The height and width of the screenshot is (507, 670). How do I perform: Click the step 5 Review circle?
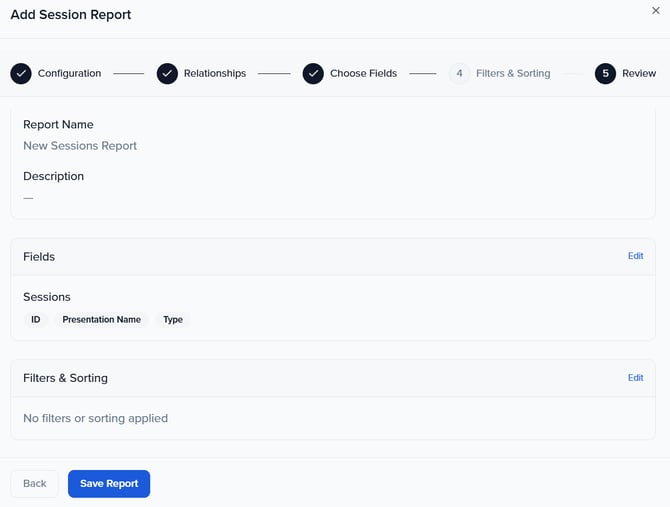[605, 73]
